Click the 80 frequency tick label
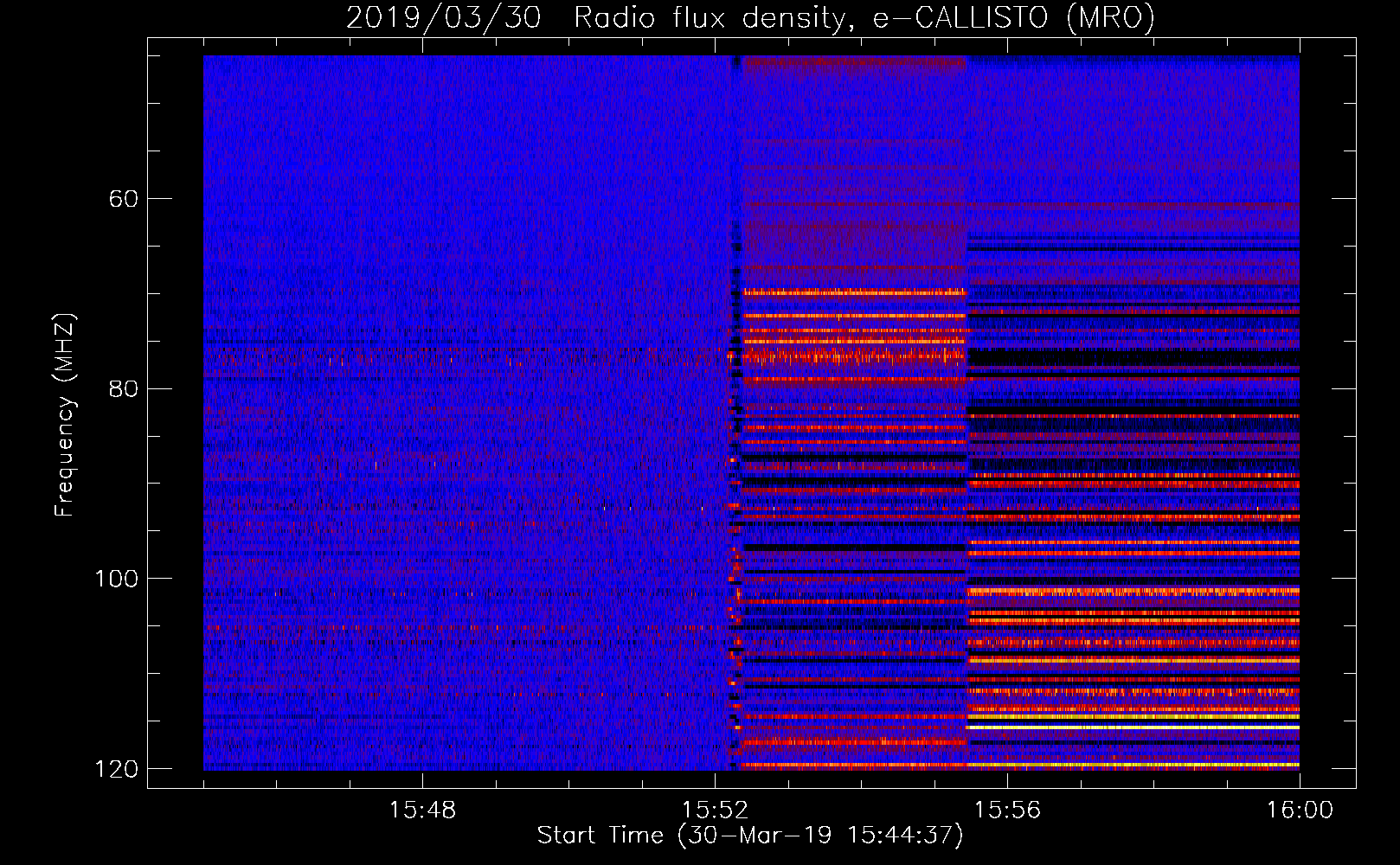This screenshot has height=865, width=1400. click(124, 388)
